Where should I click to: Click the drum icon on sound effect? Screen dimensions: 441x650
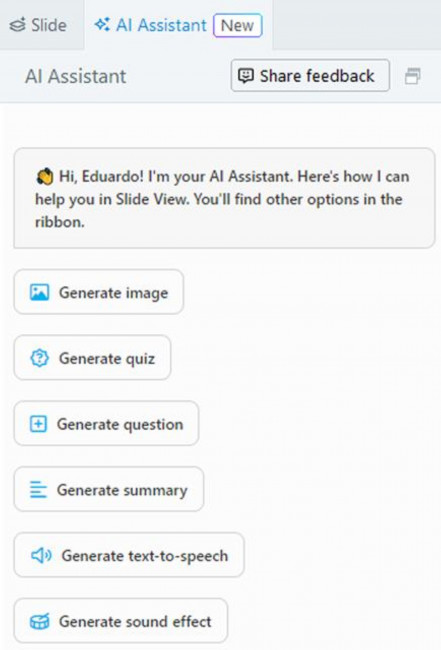click(39, 621)
